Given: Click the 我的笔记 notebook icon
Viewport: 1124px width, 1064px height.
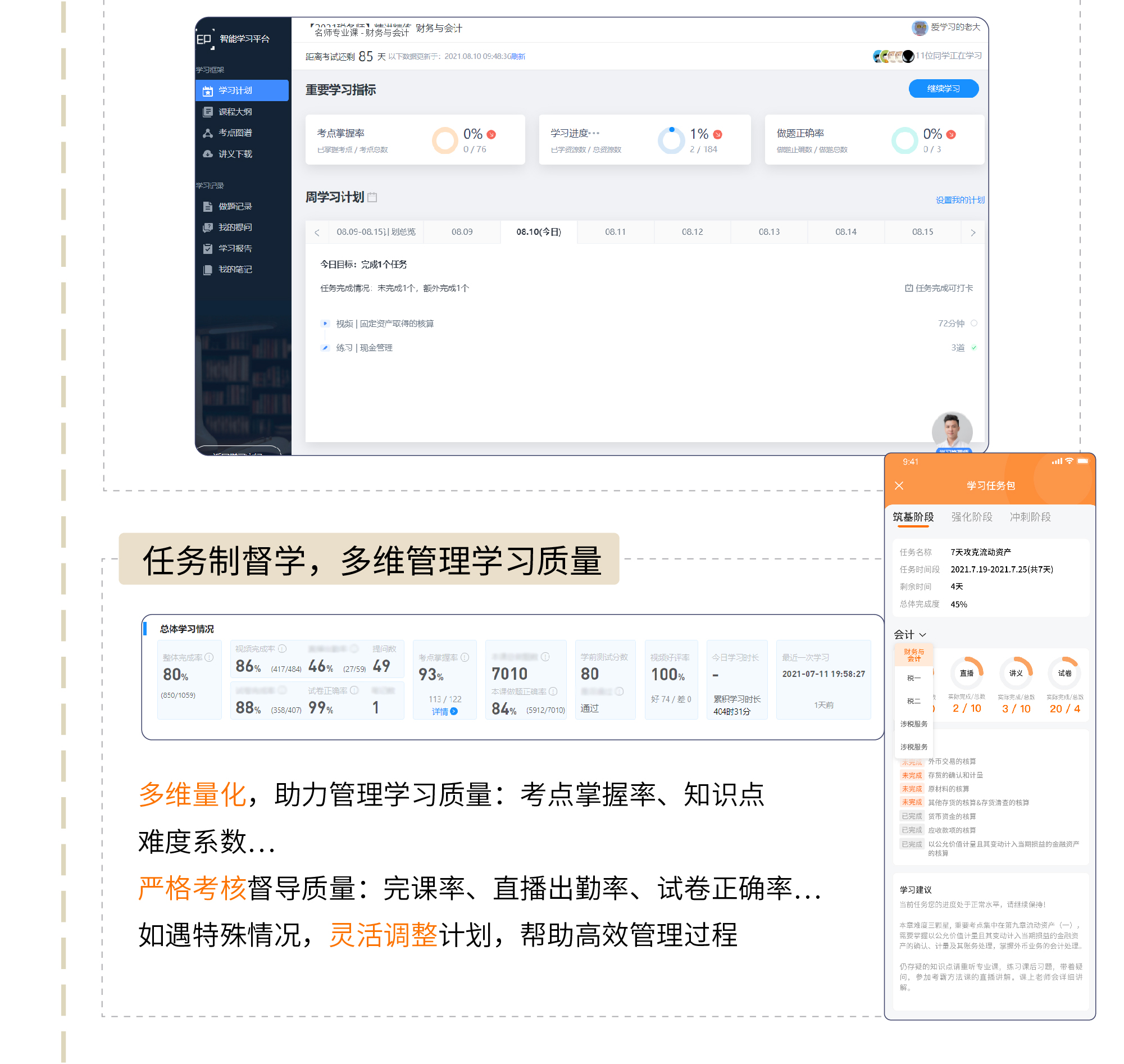Looking at the screenshot, I should [x=208, y=270].
